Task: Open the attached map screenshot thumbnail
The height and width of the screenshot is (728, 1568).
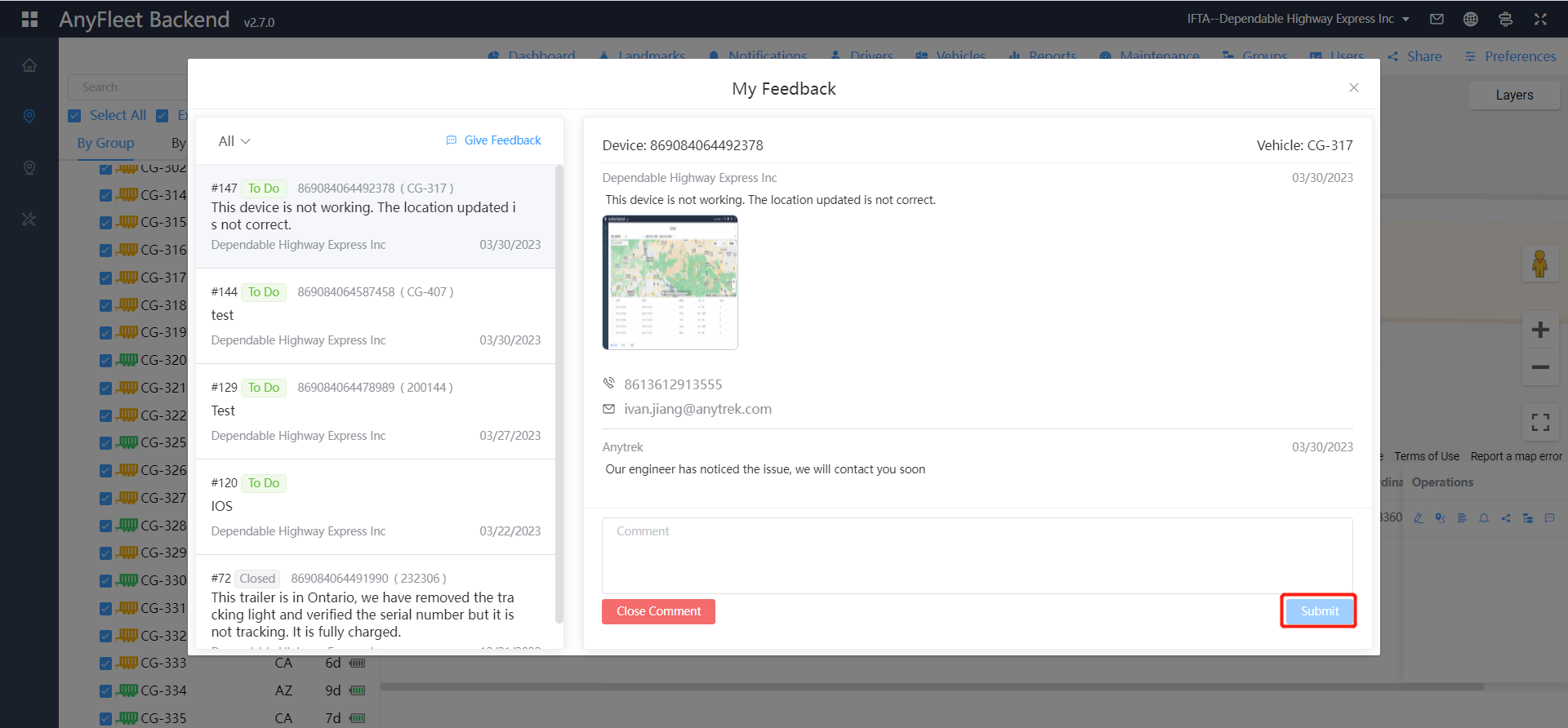Action: [670, 282]
